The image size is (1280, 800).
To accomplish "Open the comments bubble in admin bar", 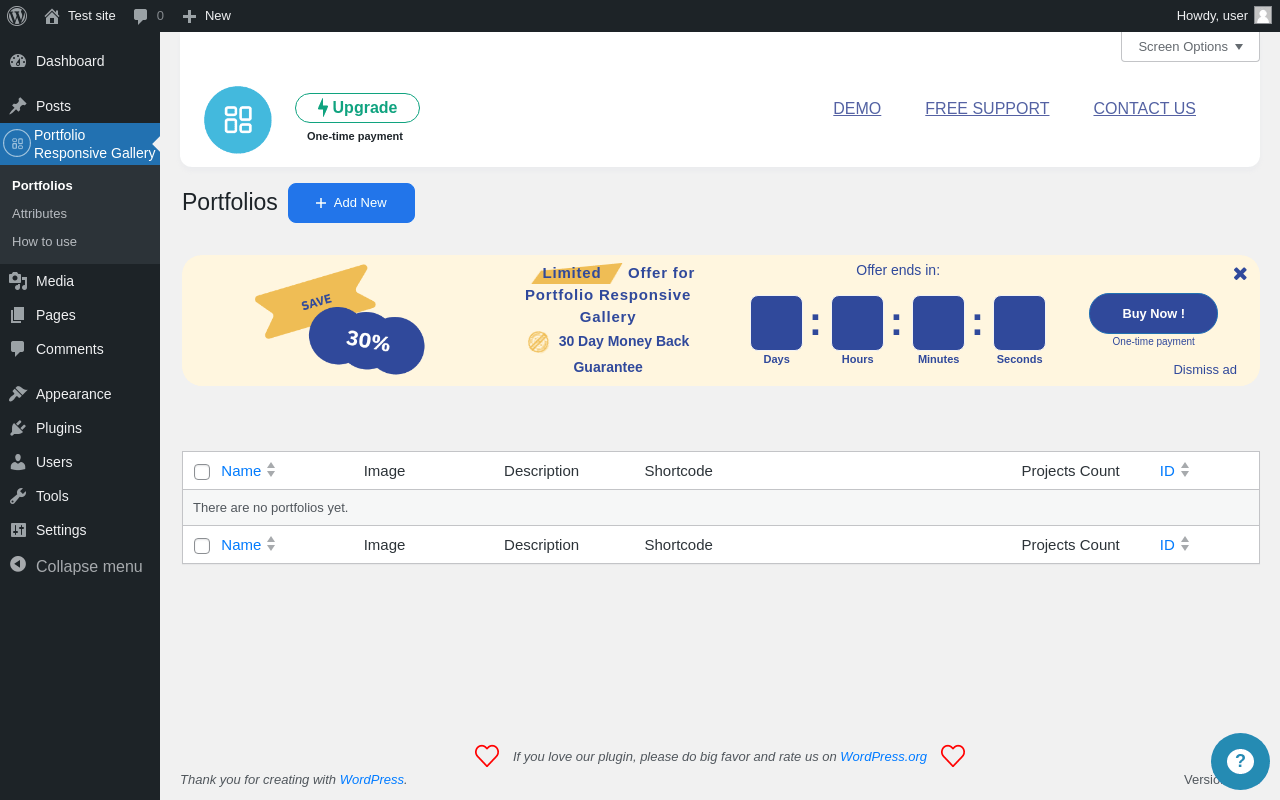I will coord(141,16).
